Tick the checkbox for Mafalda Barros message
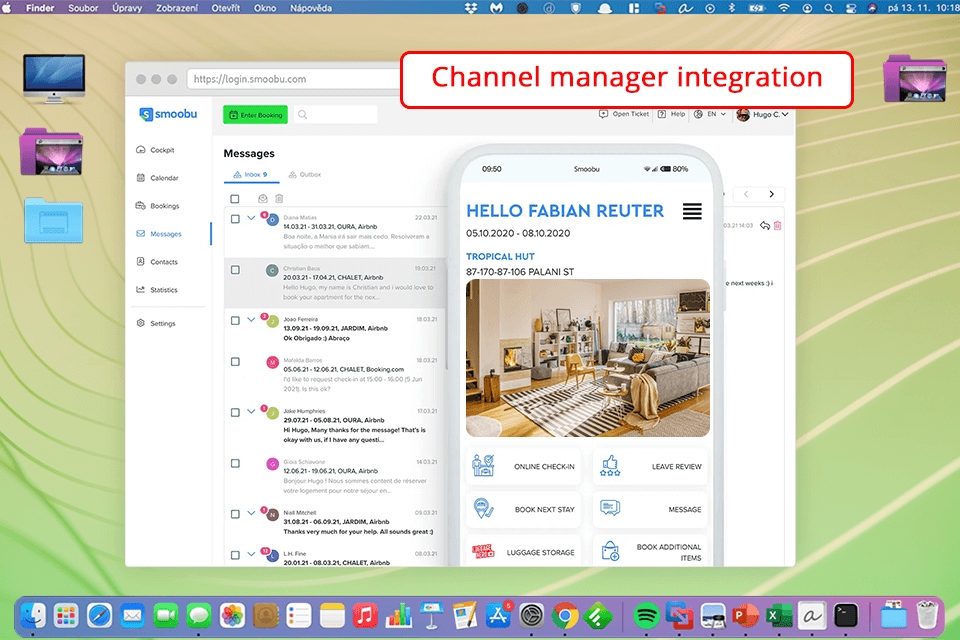The image size is (960, 640). click(235, 361)
